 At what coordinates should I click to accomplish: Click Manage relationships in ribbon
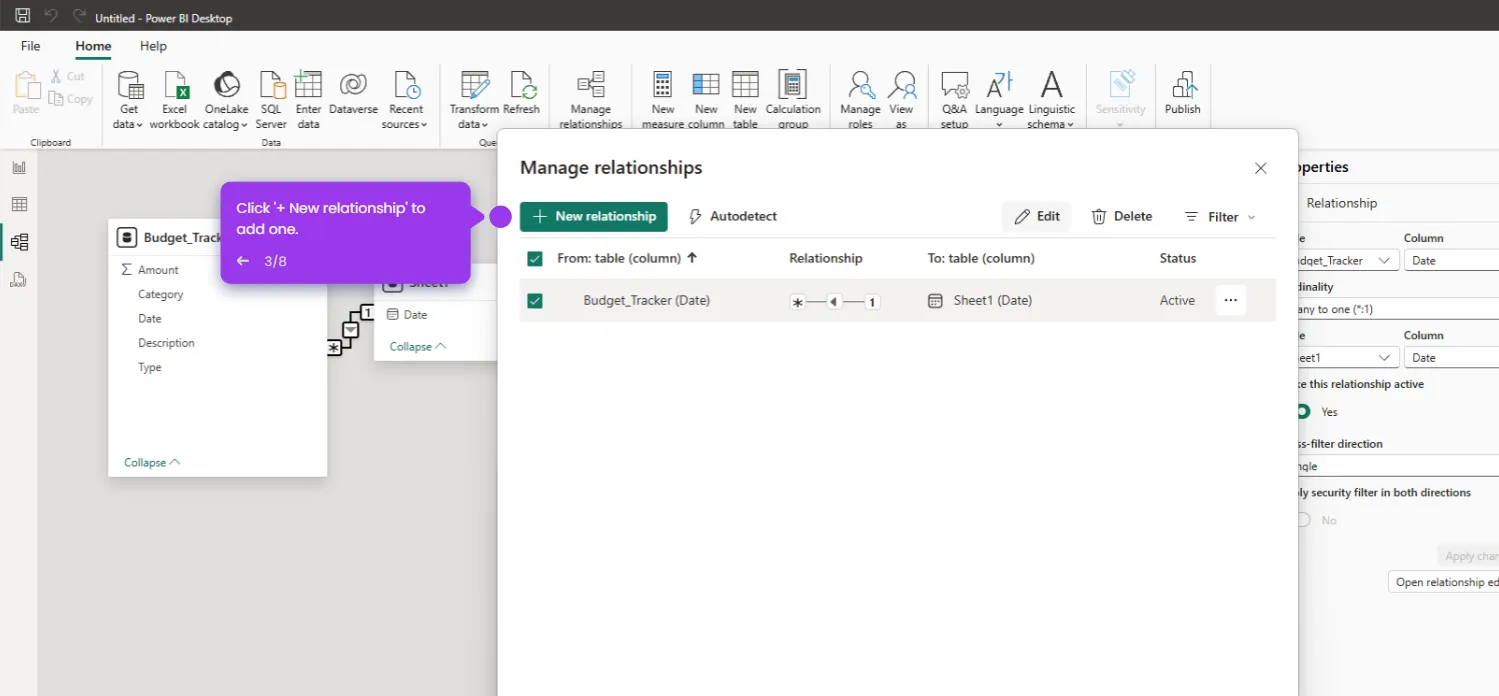click(591, 100)
